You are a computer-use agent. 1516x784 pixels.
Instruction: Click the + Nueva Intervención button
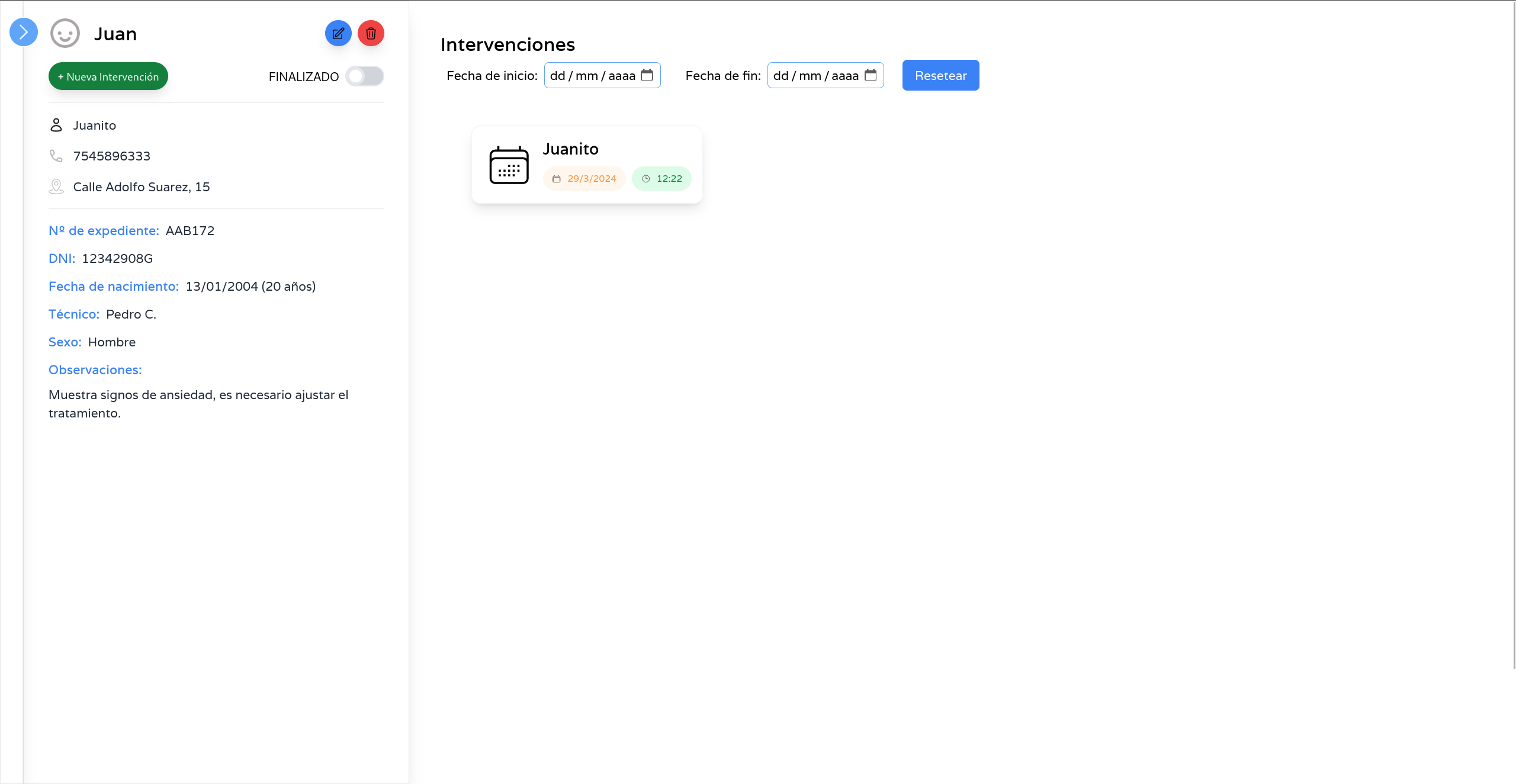pyautogui.click(x=108, y=76)
